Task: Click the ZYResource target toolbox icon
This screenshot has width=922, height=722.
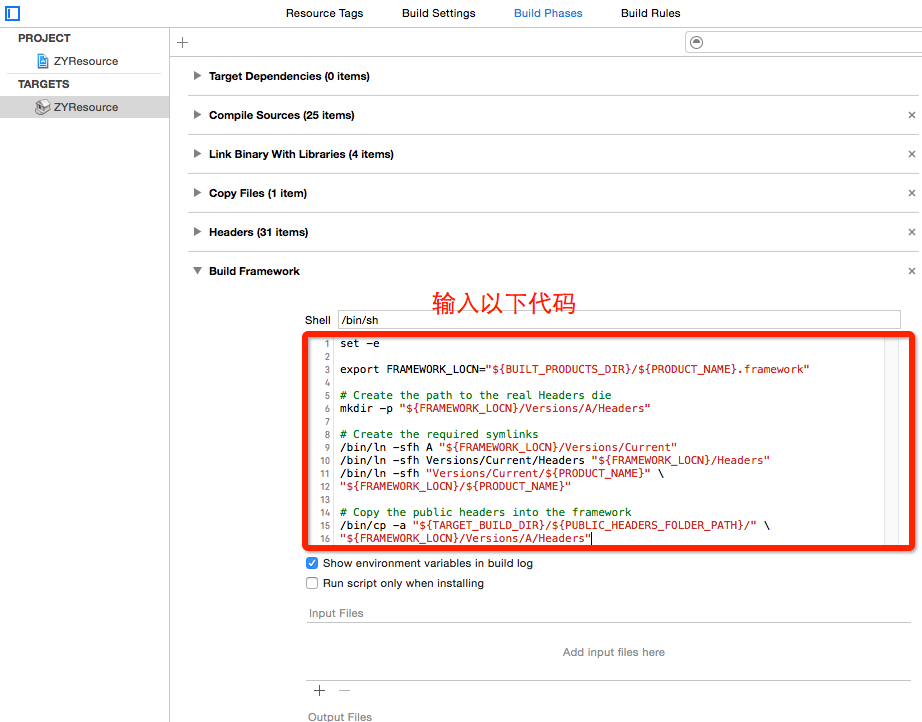Action: (42, 107)
